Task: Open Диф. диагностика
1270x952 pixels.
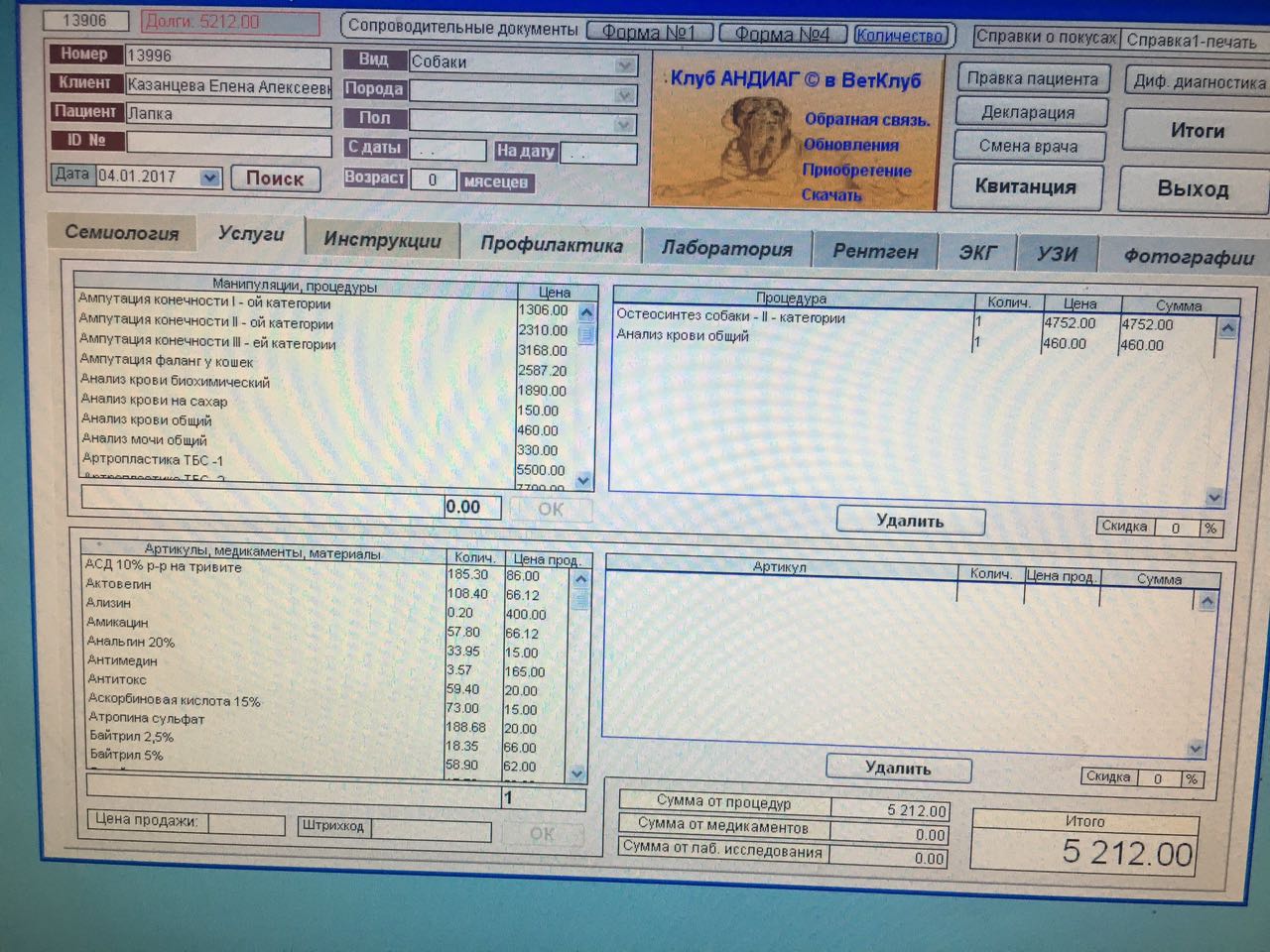Action: (1199, 82)
